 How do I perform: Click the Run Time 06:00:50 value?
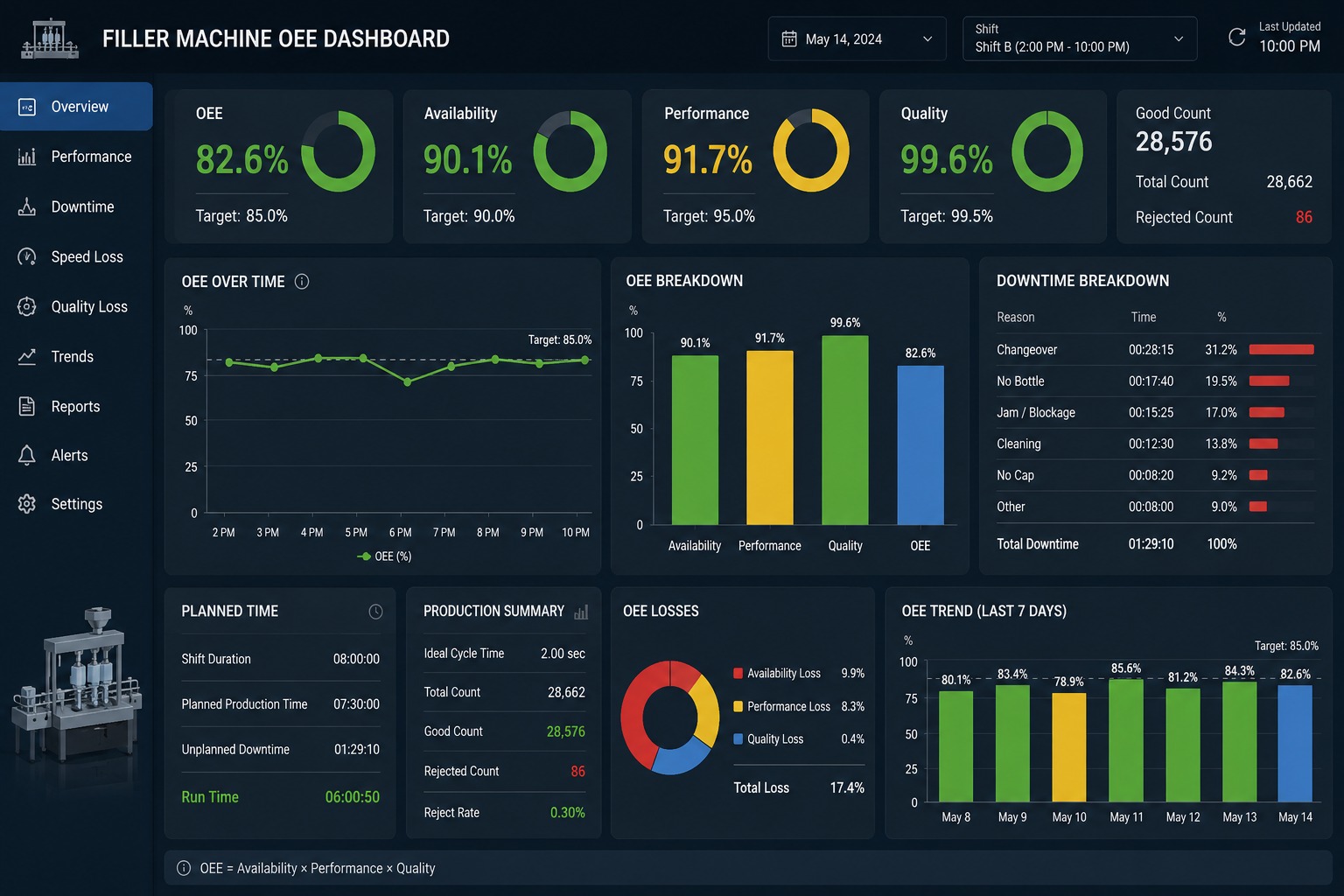tap(353, 797)
